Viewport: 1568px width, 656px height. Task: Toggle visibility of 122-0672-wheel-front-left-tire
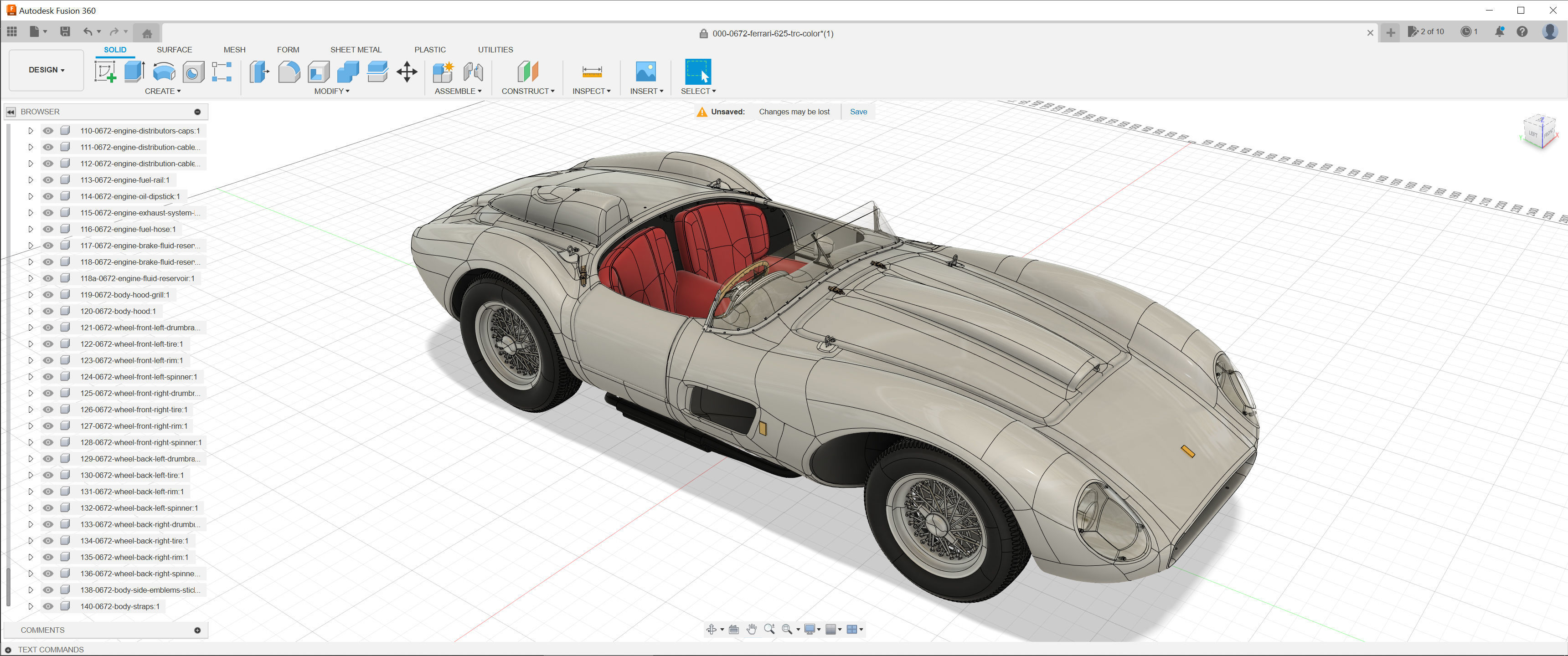(48, 344)
